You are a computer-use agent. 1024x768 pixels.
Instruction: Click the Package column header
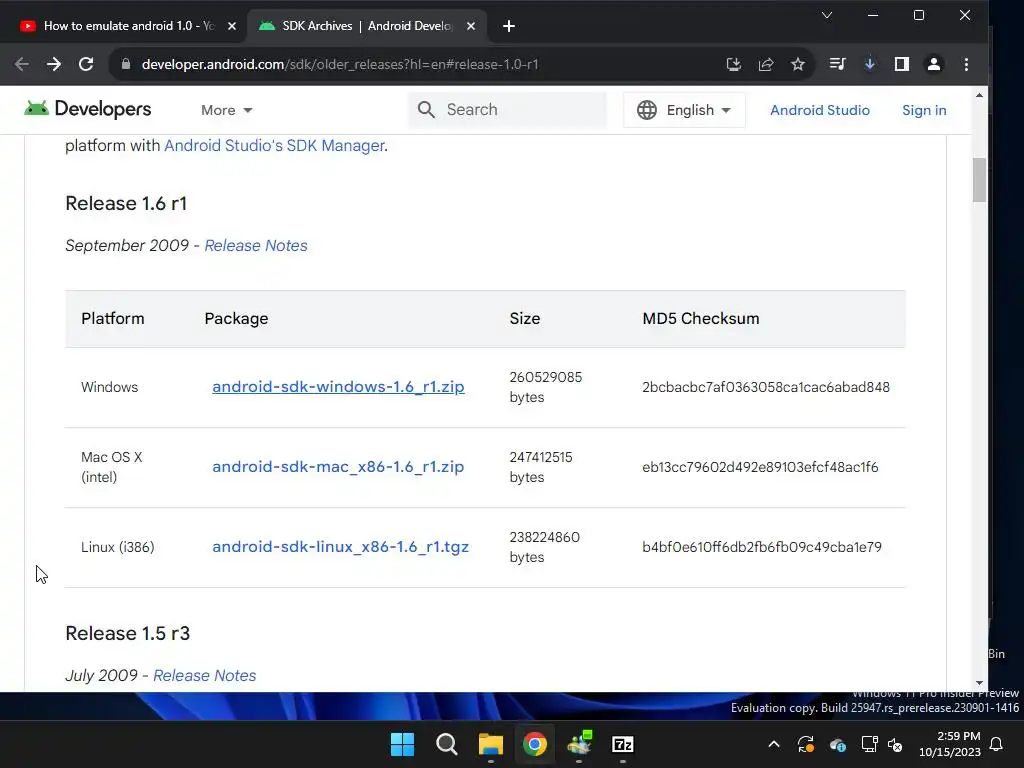236,319
